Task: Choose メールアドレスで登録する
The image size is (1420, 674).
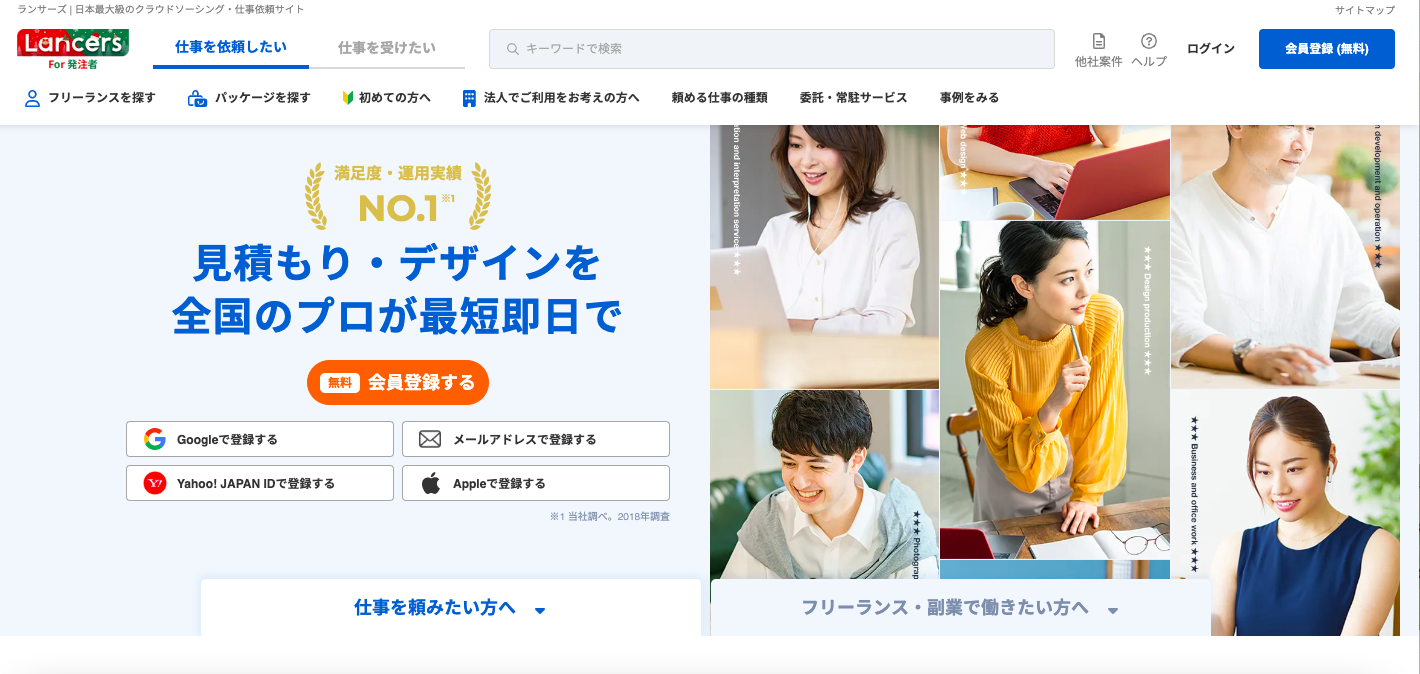Action: point(536,439)
